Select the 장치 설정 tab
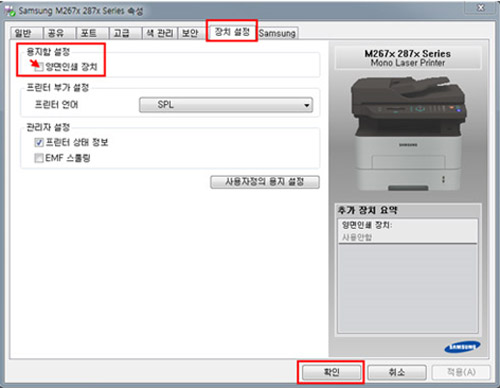 [232, 32]
